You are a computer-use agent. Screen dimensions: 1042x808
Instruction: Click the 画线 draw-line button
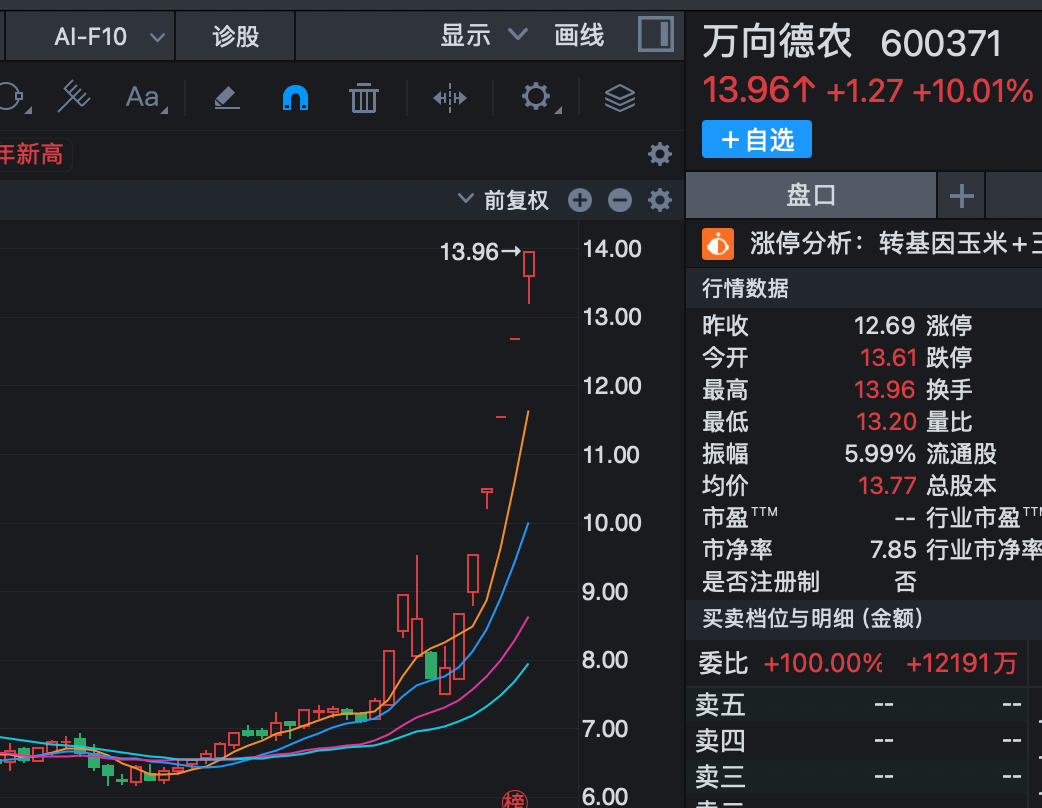pos(579,35)
